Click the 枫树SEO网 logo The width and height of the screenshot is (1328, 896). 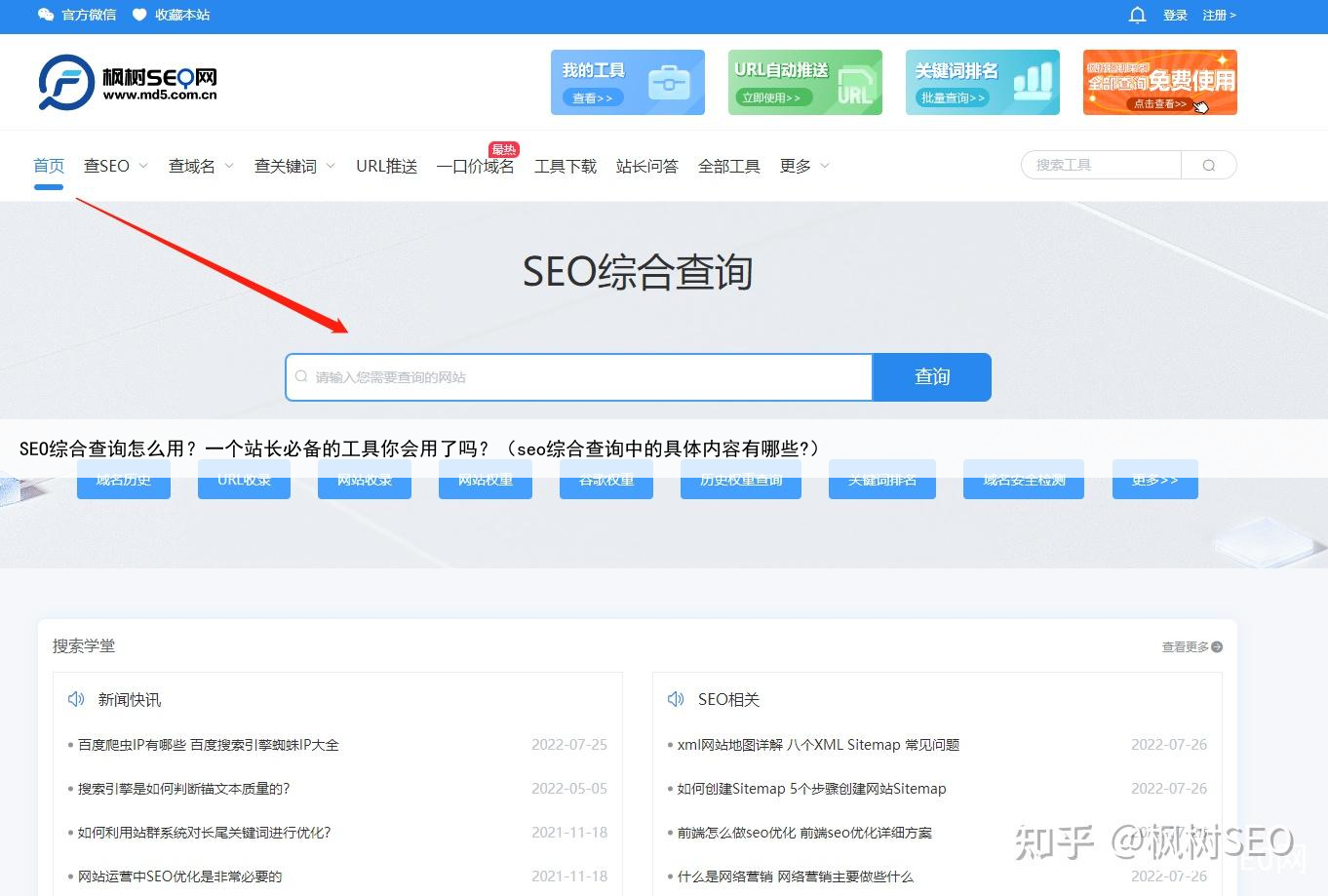tap(127, 82)
